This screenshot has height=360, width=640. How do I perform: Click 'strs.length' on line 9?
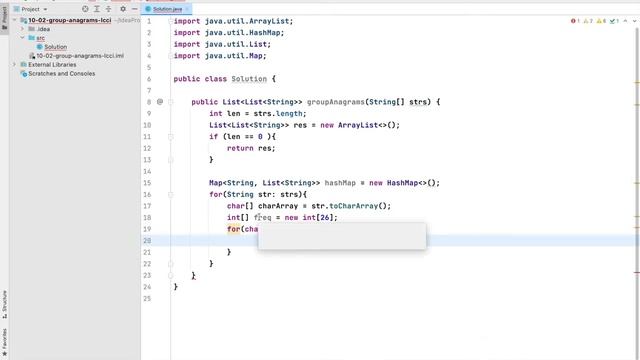pos(278,113)
